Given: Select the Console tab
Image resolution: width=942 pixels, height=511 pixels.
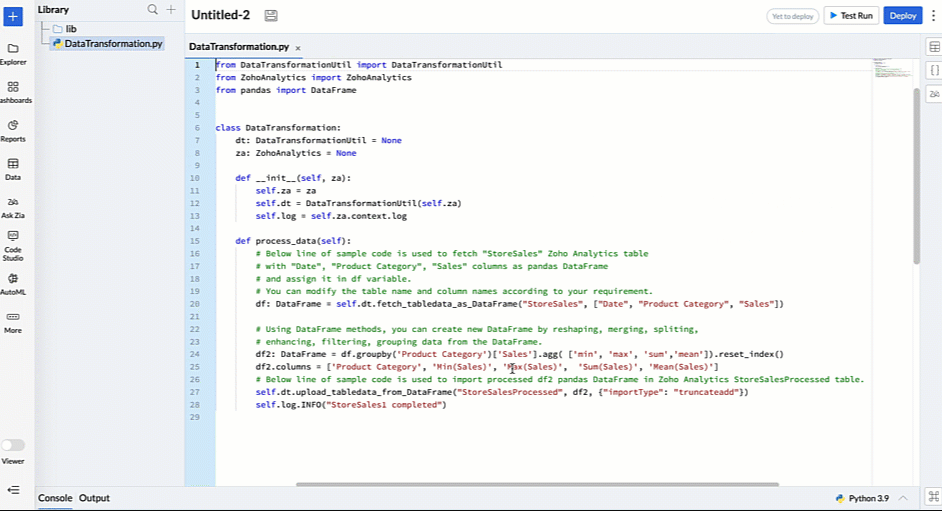Looking at the screenshot, I should click(55, 498).
